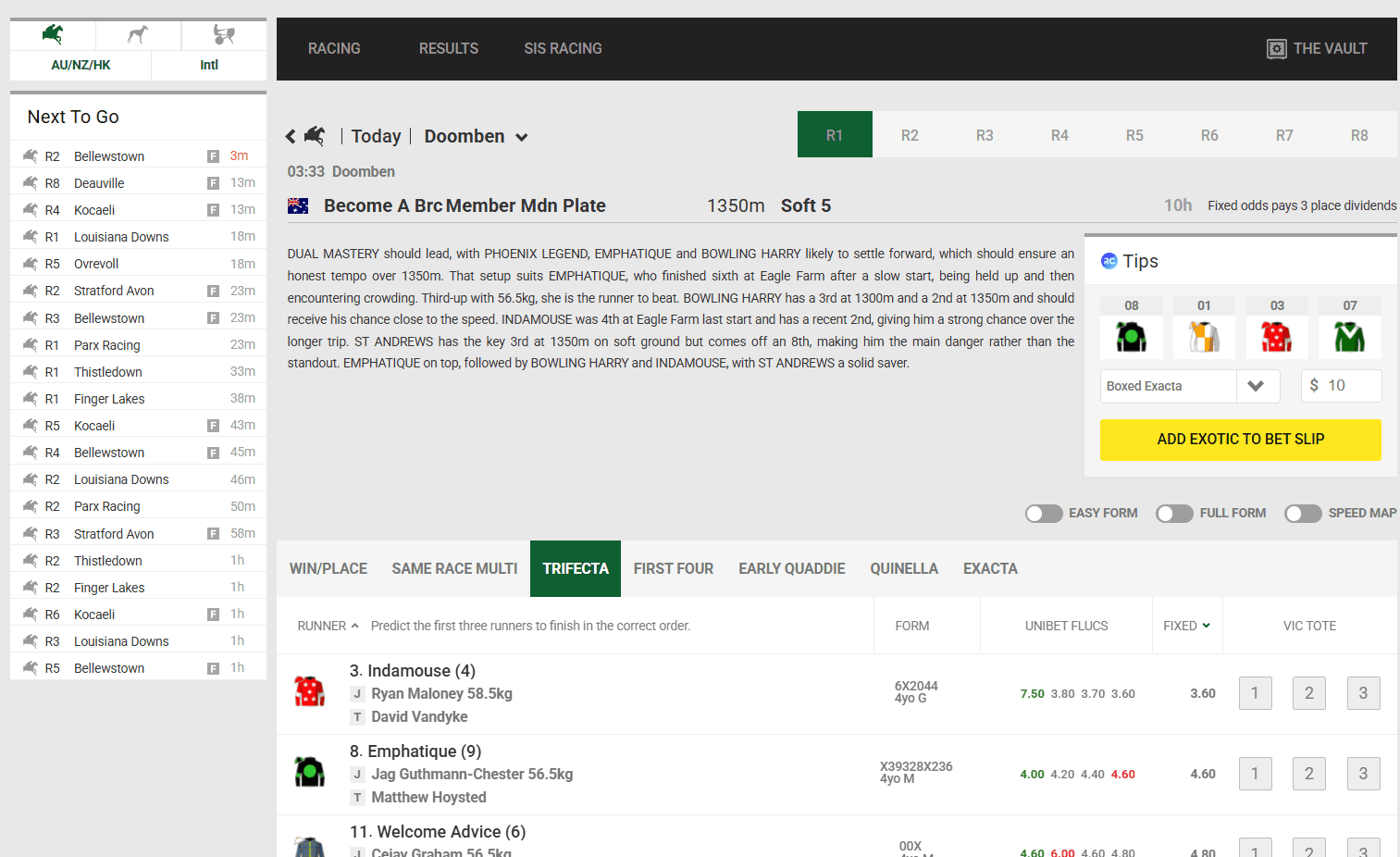Click the J jockey badge for Ryan Maloney
The width and height of the screenshot is (1400, 857).
click(x=357, y=694)
